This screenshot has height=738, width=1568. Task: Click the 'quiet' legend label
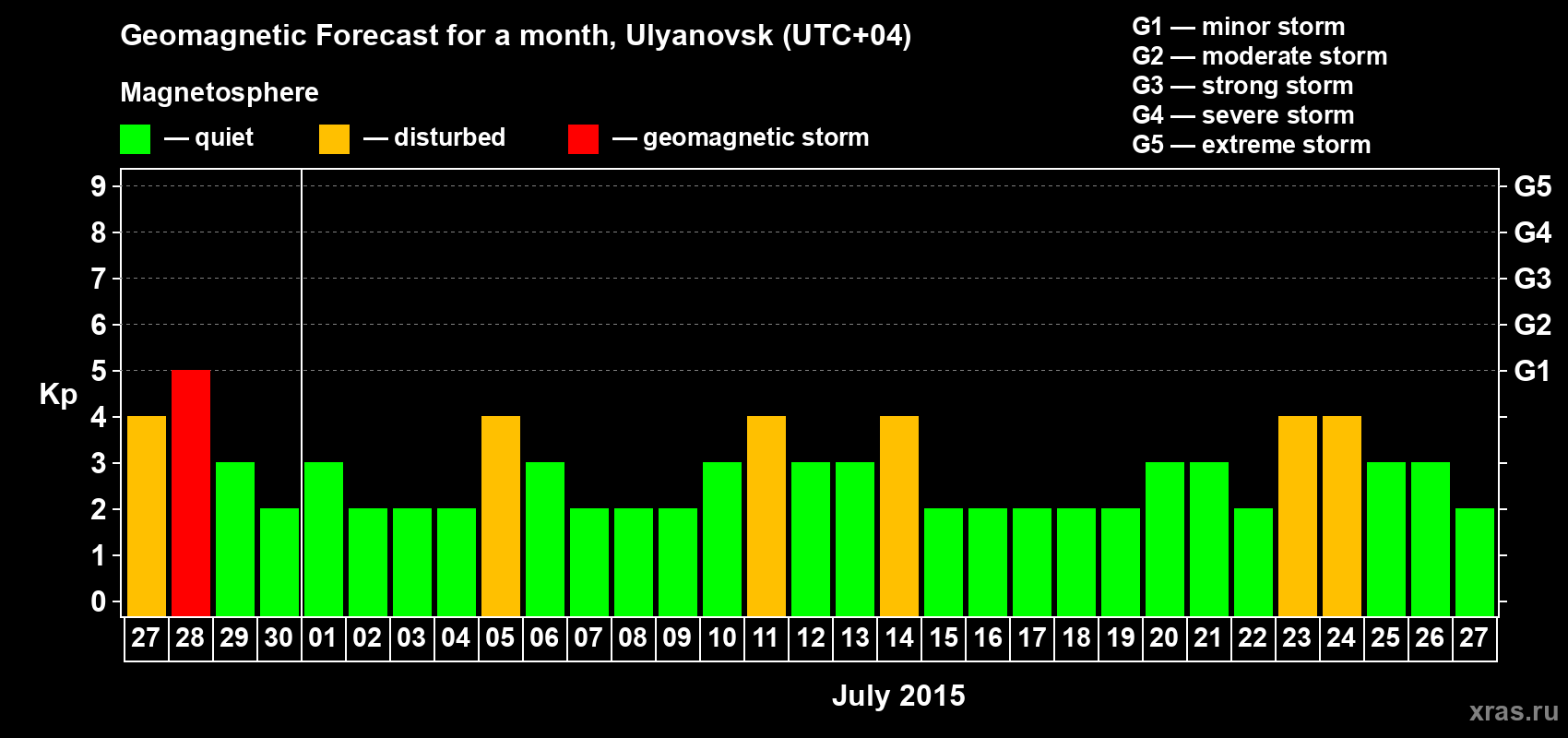click(x=224, y=138)
